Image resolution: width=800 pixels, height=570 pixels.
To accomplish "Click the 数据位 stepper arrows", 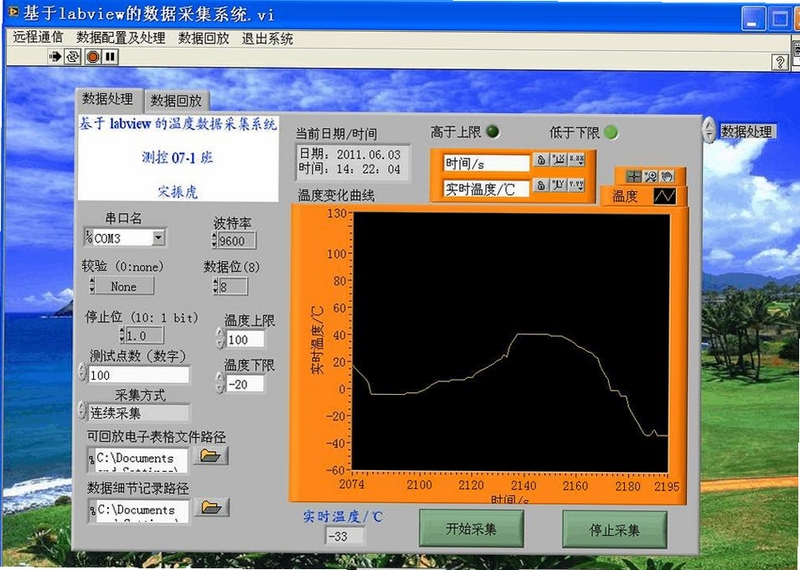I will point(215,286).
